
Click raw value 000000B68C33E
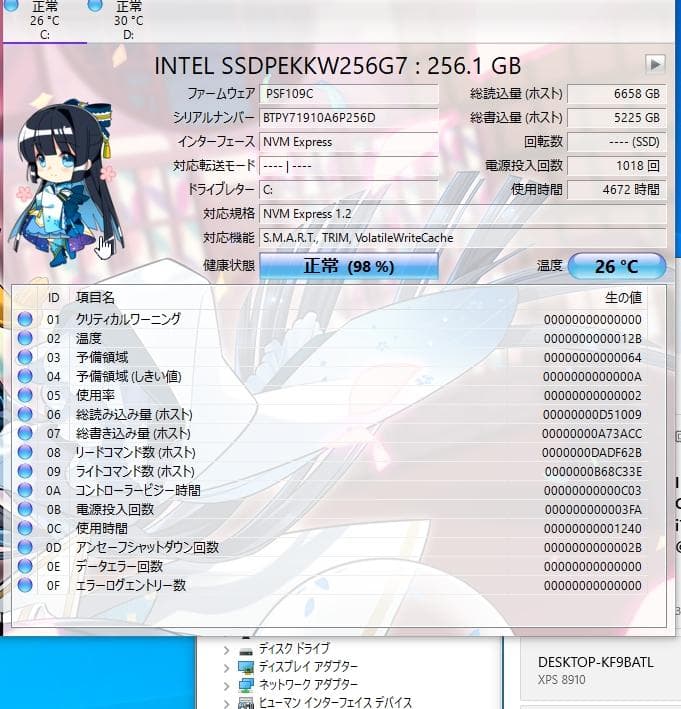593,472
